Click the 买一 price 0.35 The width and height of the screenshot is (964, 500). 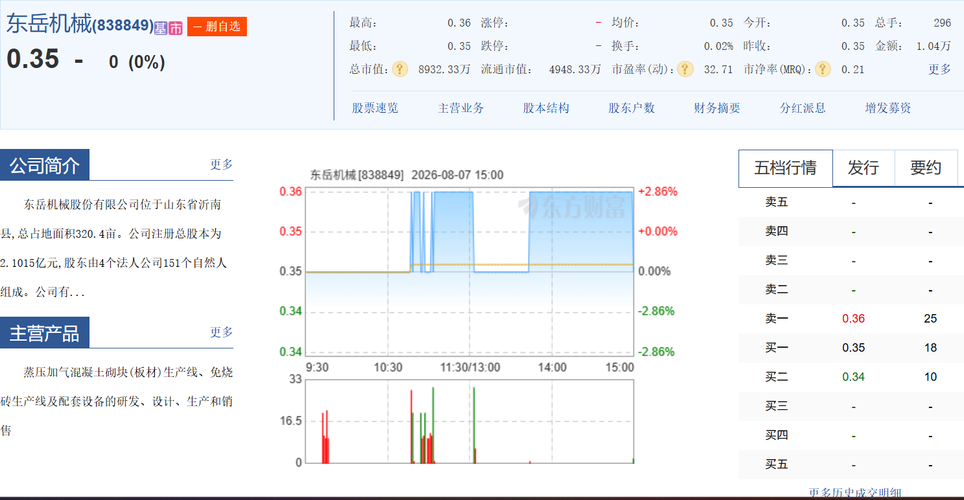pyautogui.click(x=853, y=347)
